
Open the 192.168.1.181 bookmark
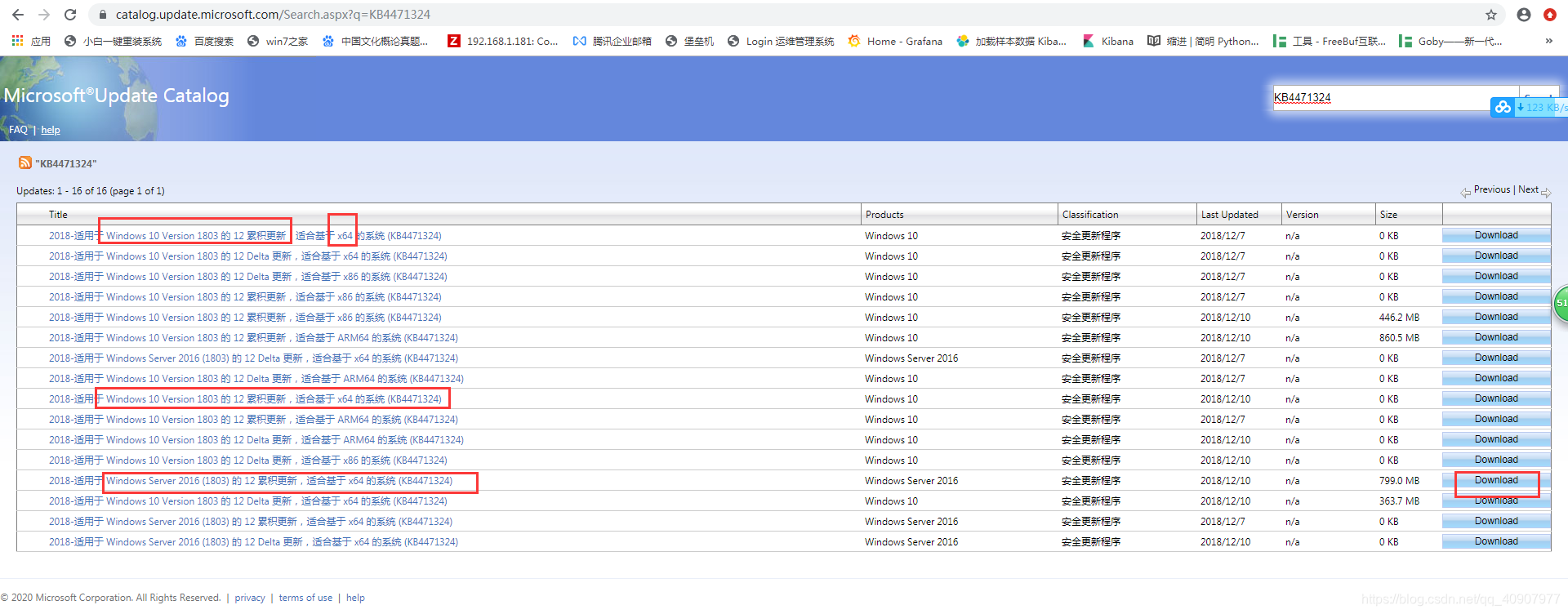point(503,41)
